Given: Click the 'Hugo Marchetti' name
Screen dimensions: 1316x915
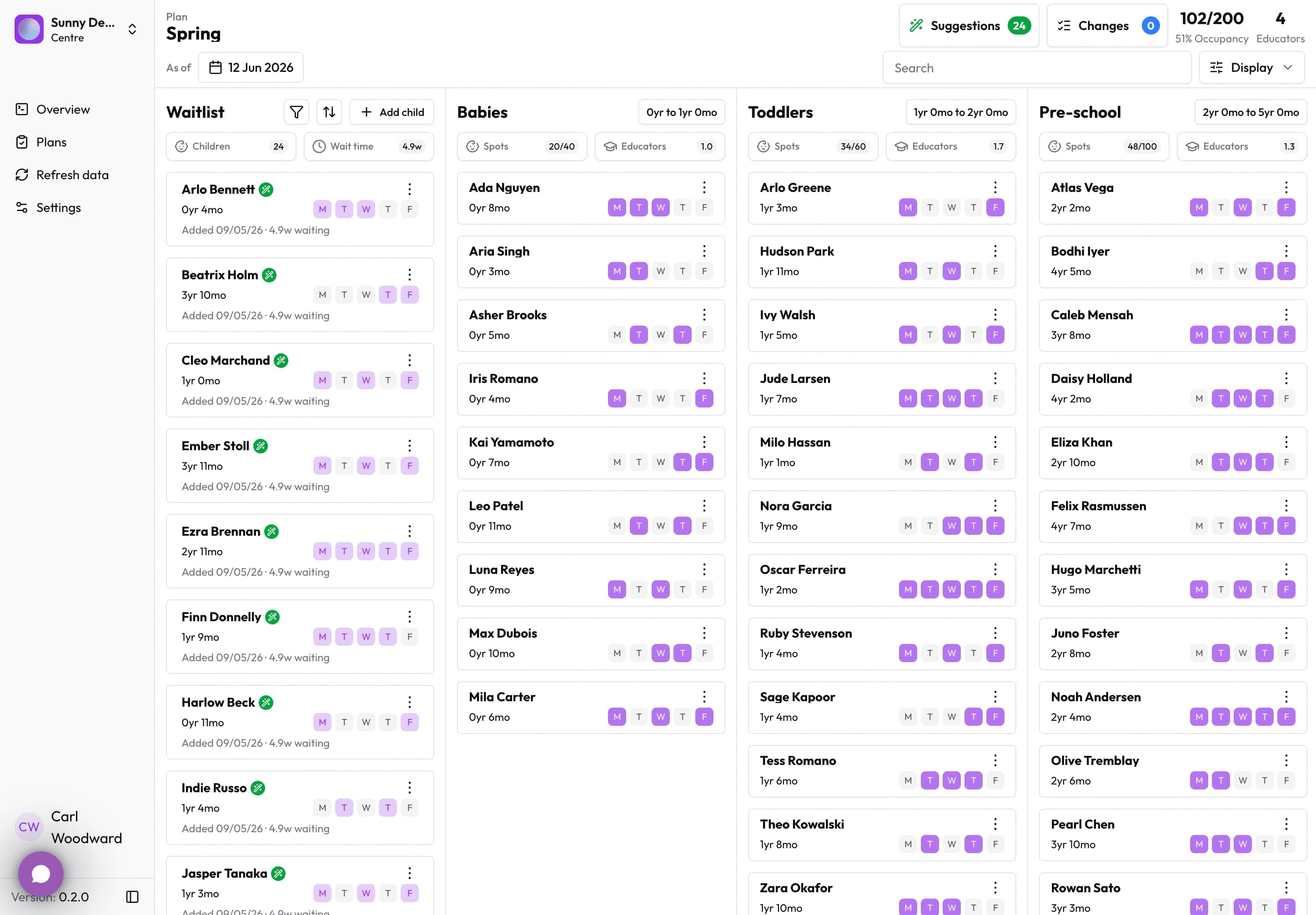Looking at the screenshot, I should point(1095,569).
